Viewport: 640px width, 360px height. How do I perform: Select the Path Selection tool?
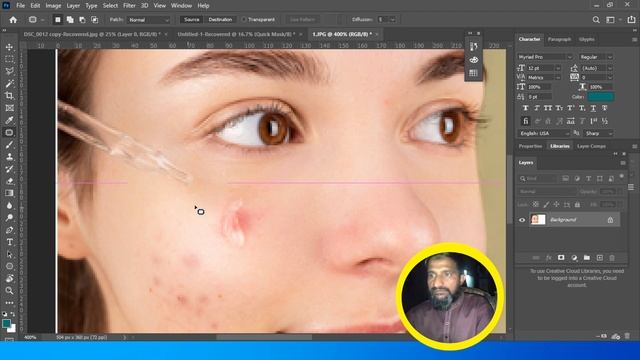[x=9, y=254]
